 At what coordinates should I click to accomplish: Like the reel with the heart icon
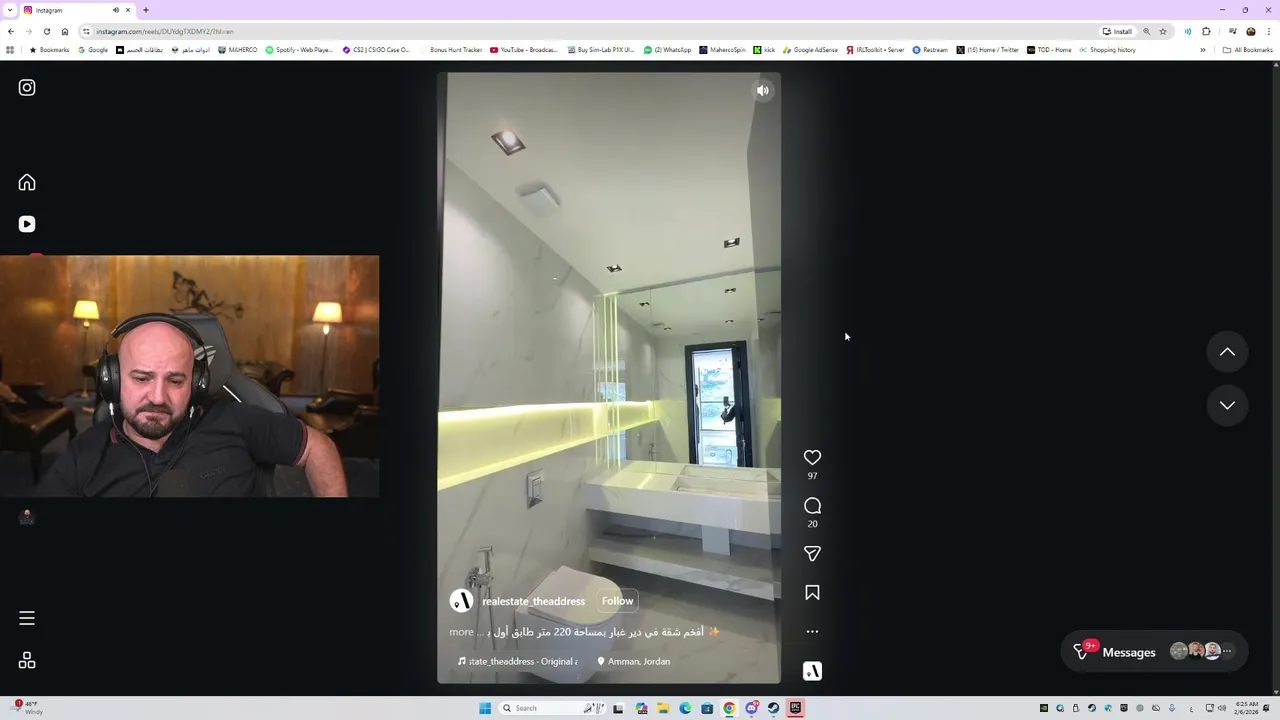812,457
